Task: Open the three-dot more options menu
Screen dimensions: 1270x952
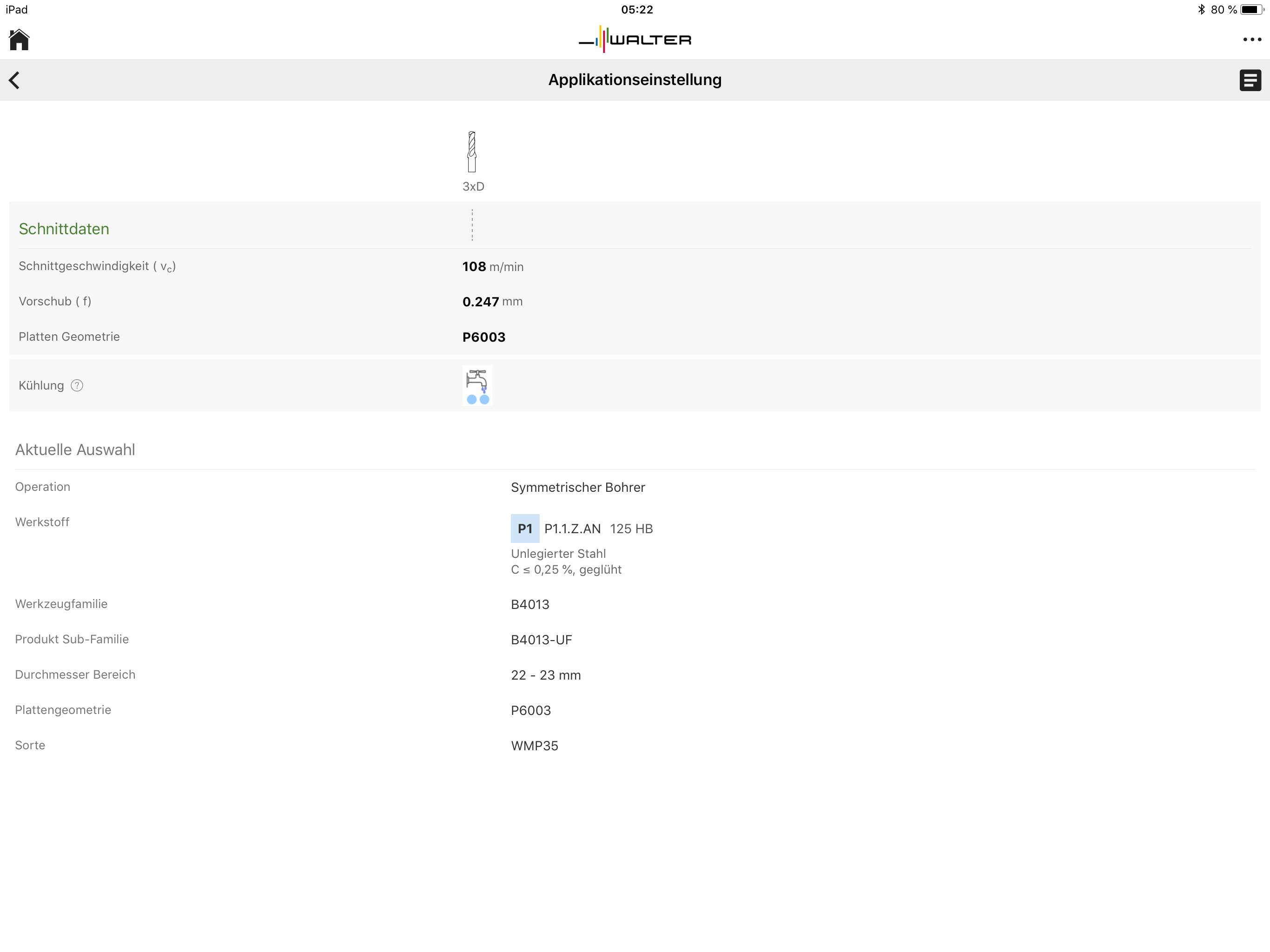Action: [1251, 40]
